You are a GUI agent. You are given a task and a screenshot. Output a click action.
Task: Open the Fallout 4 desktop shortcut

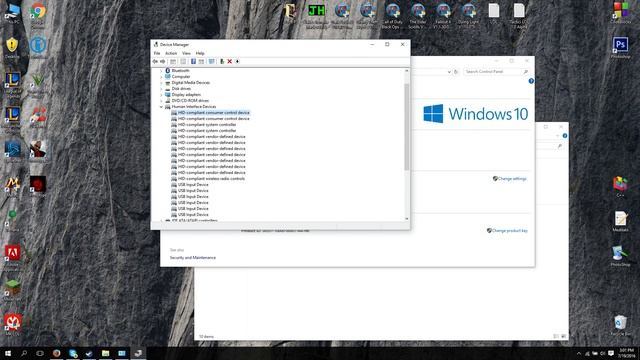[x=443, y=16]
